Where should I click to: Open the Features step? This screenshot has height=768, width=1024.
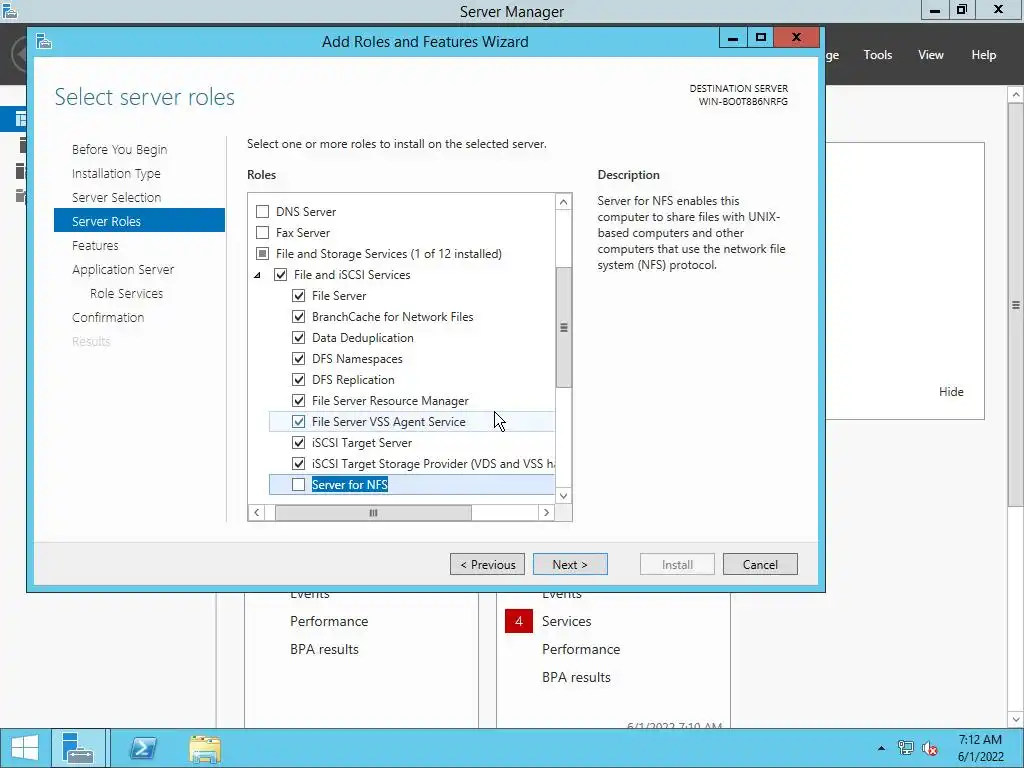click(95, 246)
